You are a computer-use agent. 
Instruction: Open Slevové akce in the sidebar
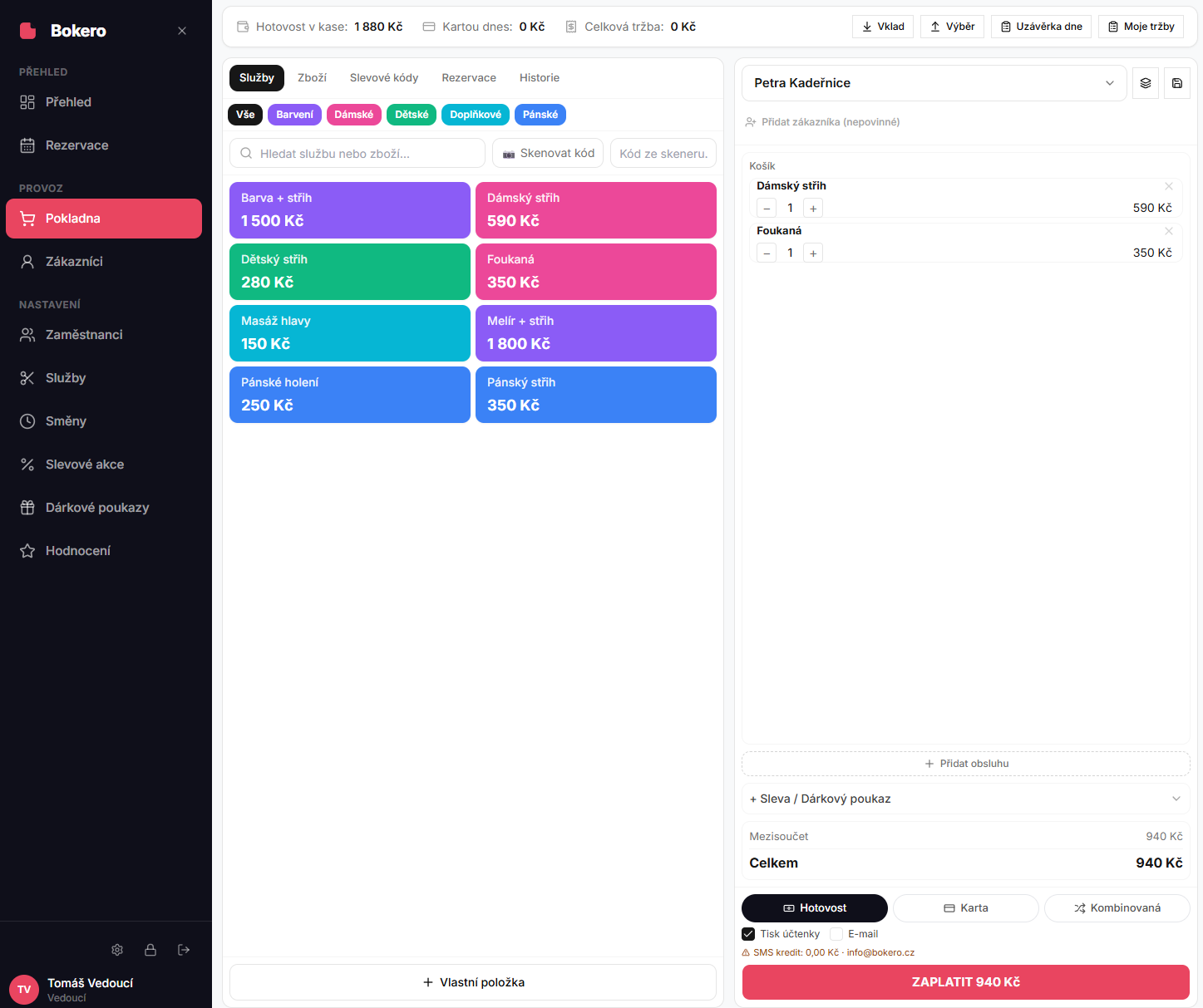tap(104, 465)
